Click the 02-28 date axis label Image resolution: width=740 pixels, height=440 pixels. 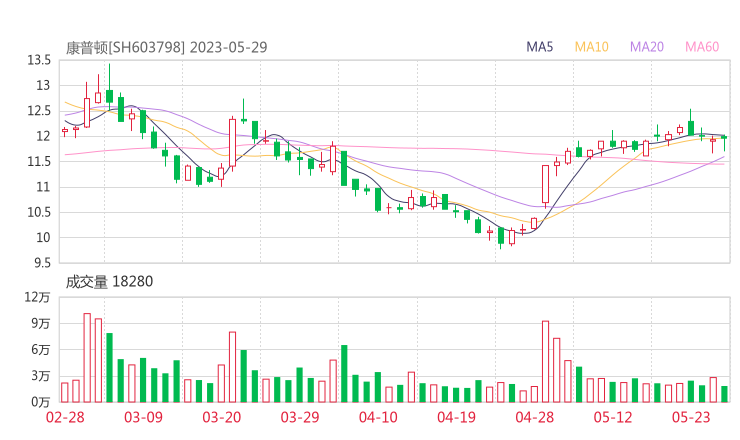(65, 417)
